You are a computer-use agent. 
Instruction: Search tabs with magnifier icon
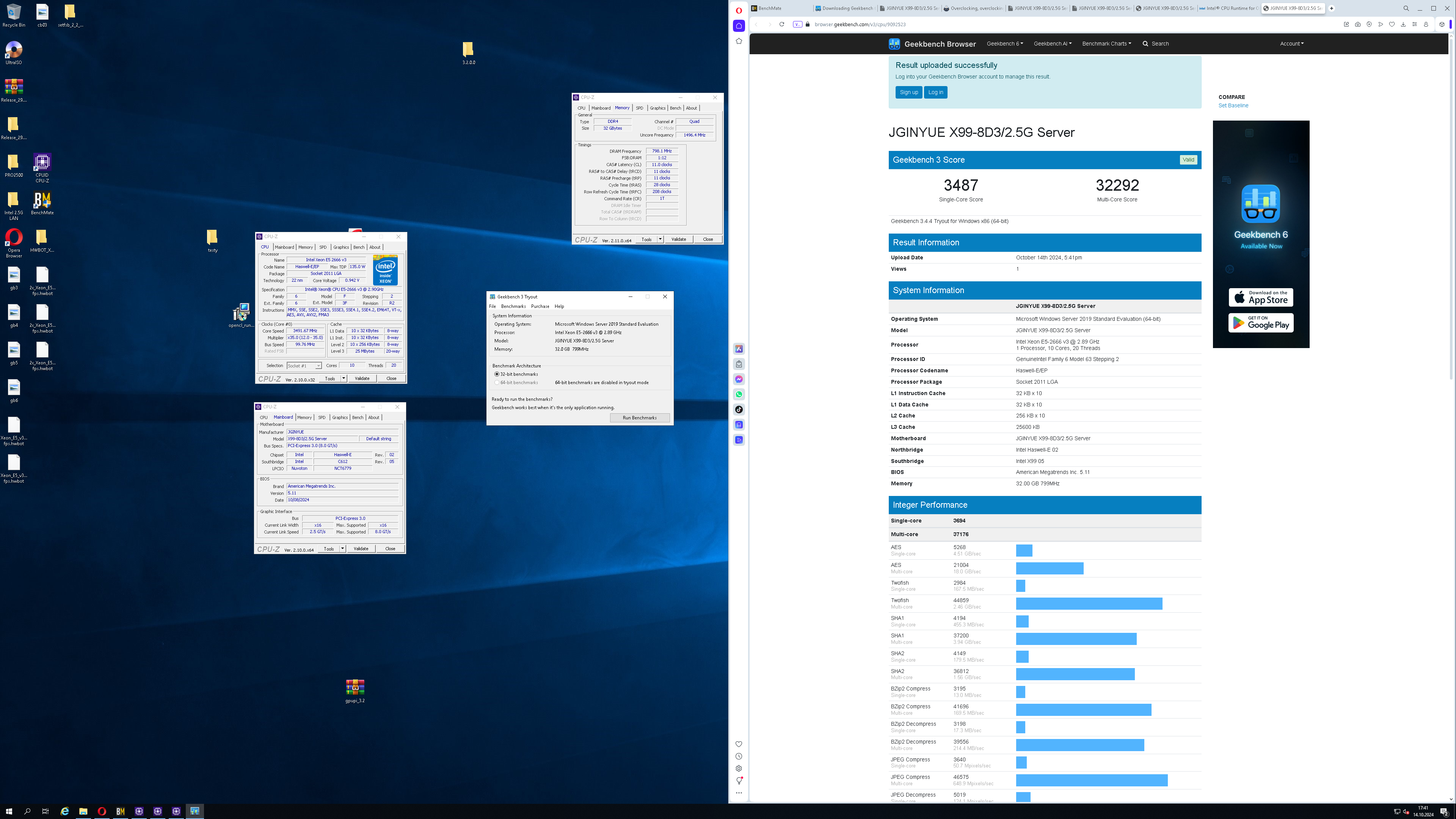(x=1406, y=8)
